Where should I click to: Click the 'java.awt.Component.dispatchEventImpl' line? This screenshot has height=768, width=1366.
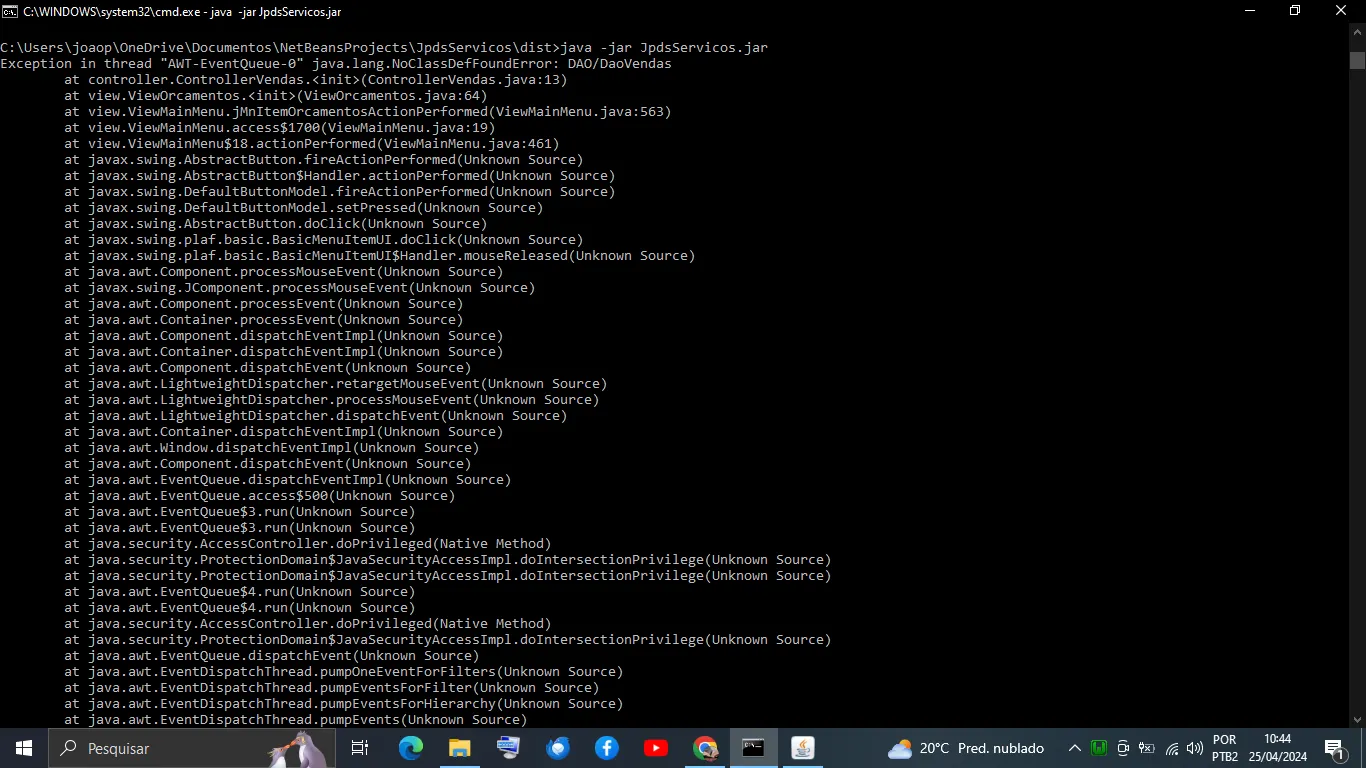[284, 336]
